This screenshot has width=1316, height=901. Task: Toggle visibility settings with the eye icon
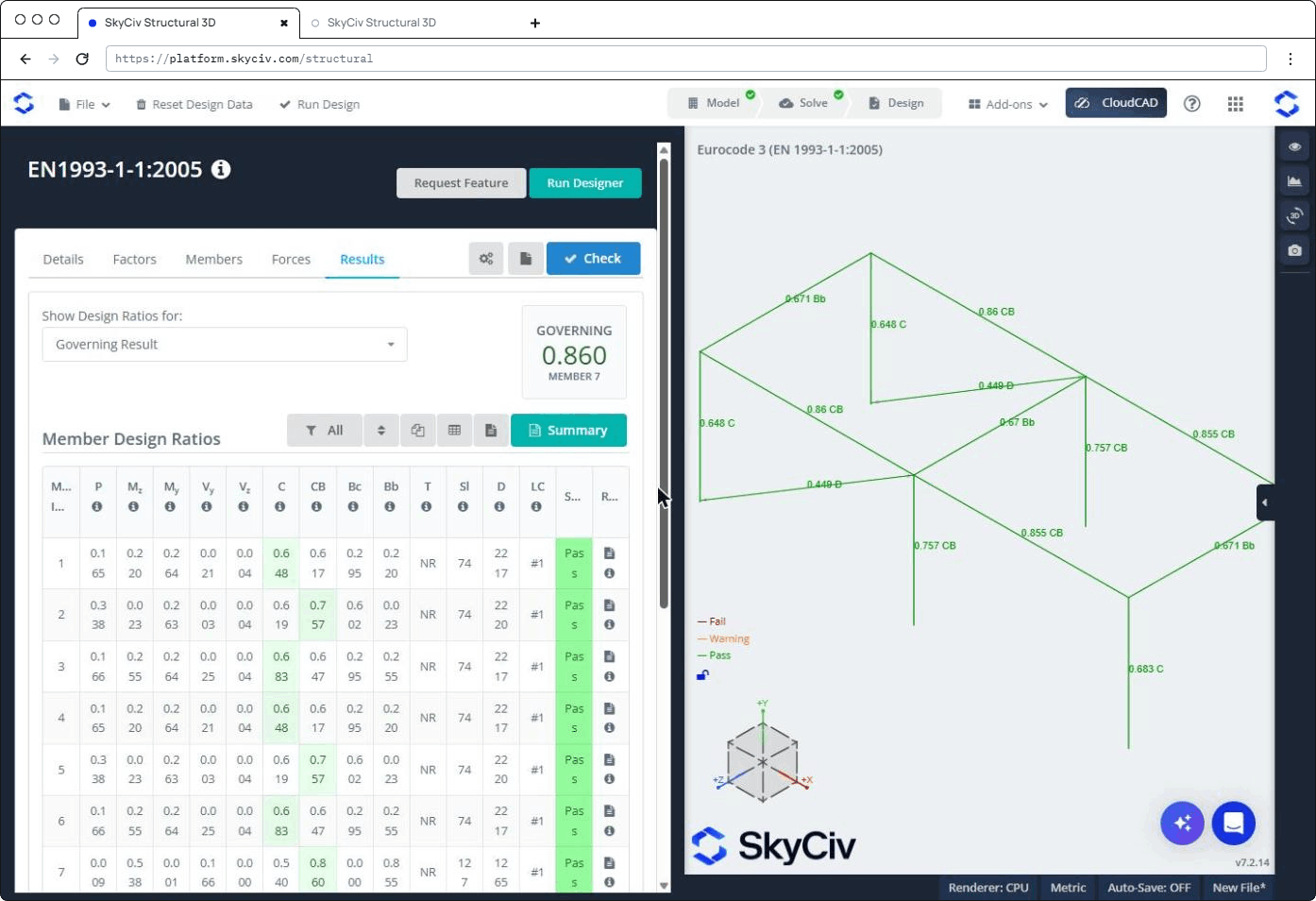click(1294, 146)
